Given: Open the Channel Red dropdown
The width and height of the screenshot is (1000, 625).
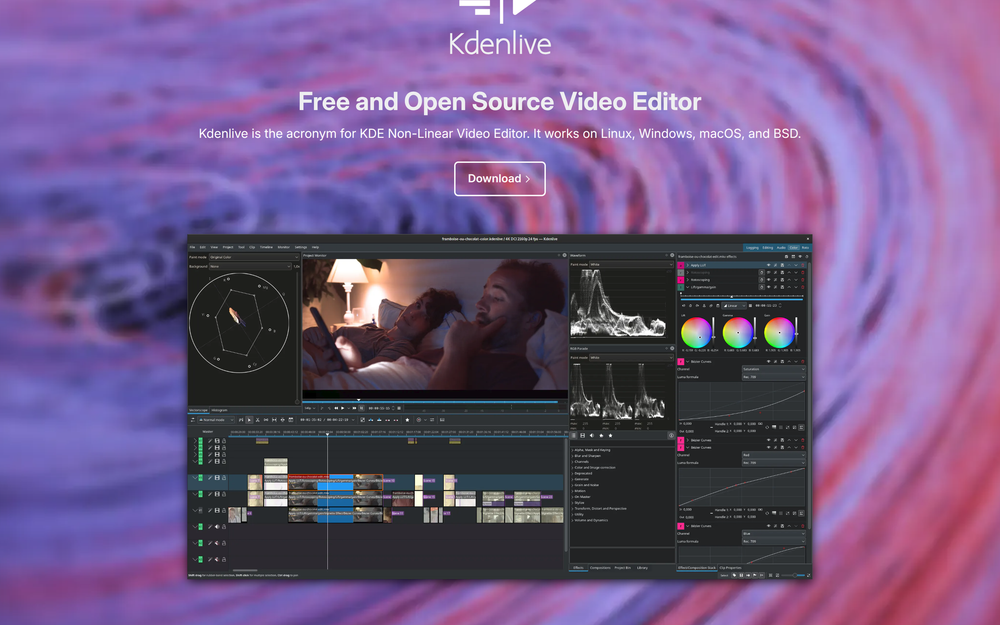Looking at the screenshot, I should point(773,455).
